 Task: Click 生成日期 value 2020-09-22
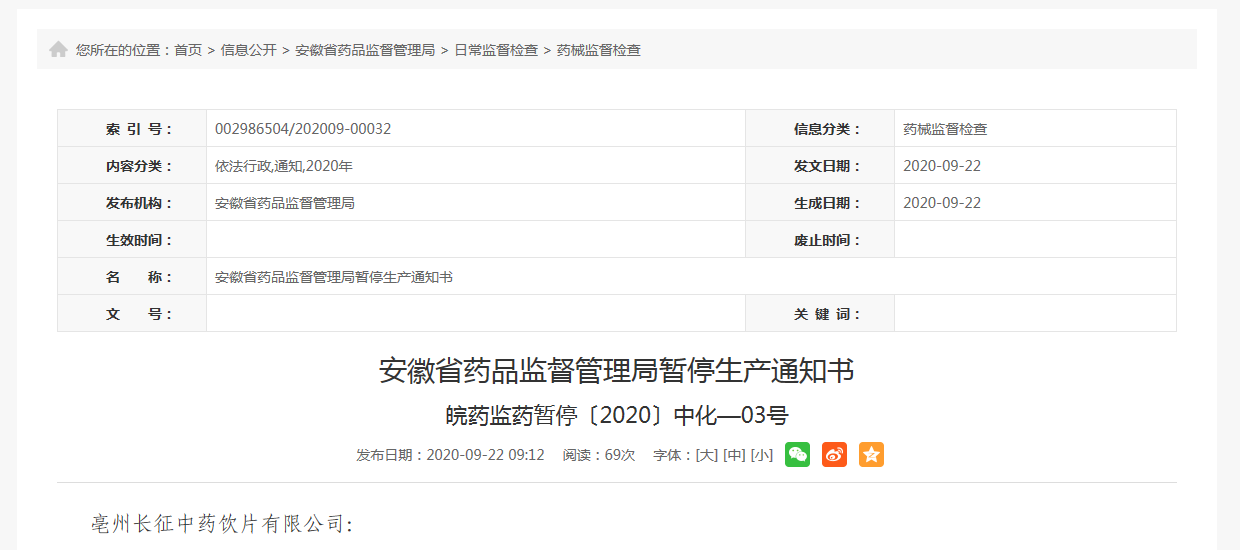click(x=942, y=203)
